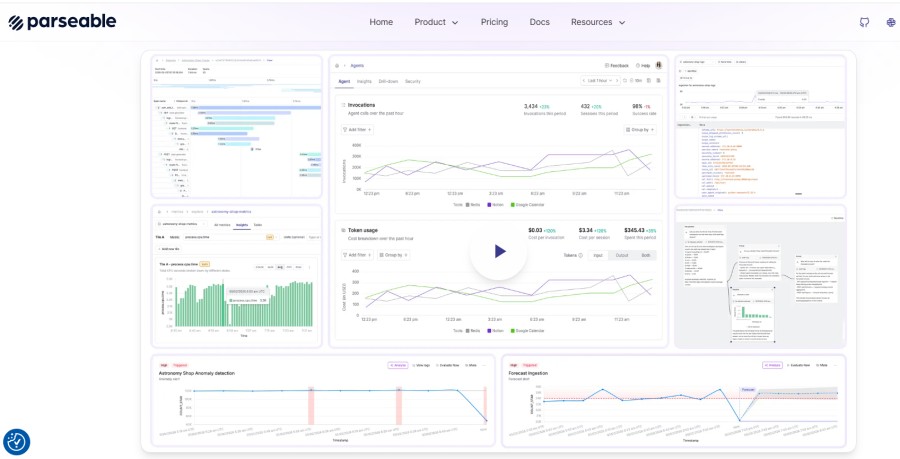Click the Redis grey legend in Invocations
900x459 pixels.
tap(472, 205)
